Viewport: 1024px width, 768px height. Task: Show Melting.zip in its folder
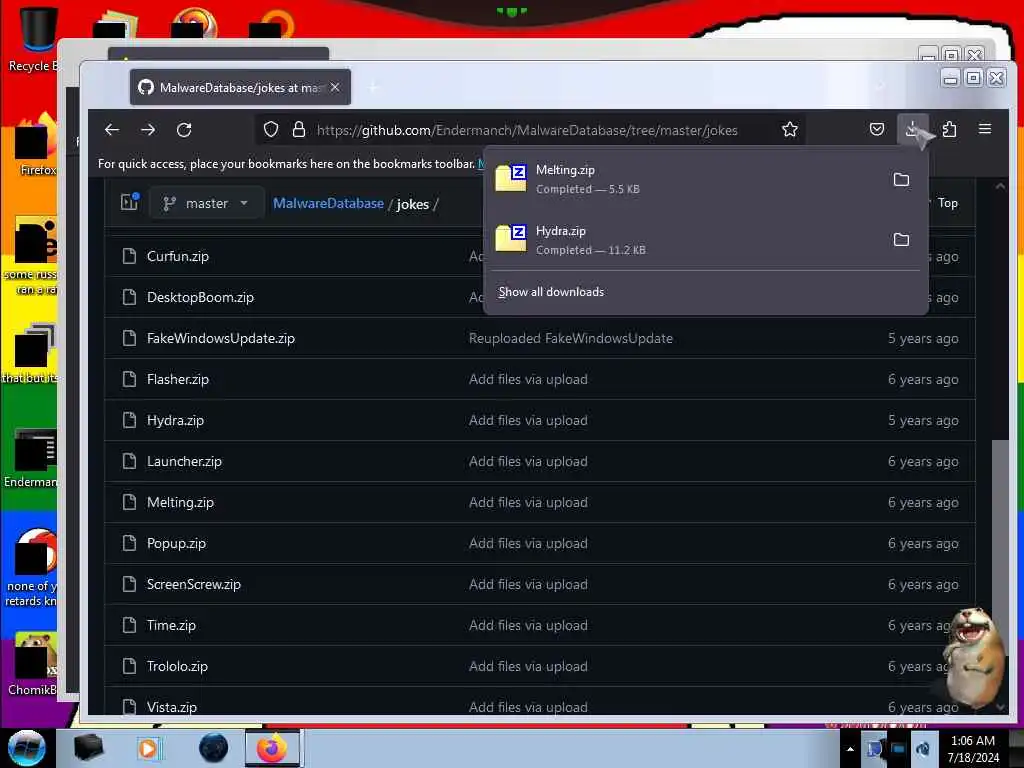click(901, 180)
